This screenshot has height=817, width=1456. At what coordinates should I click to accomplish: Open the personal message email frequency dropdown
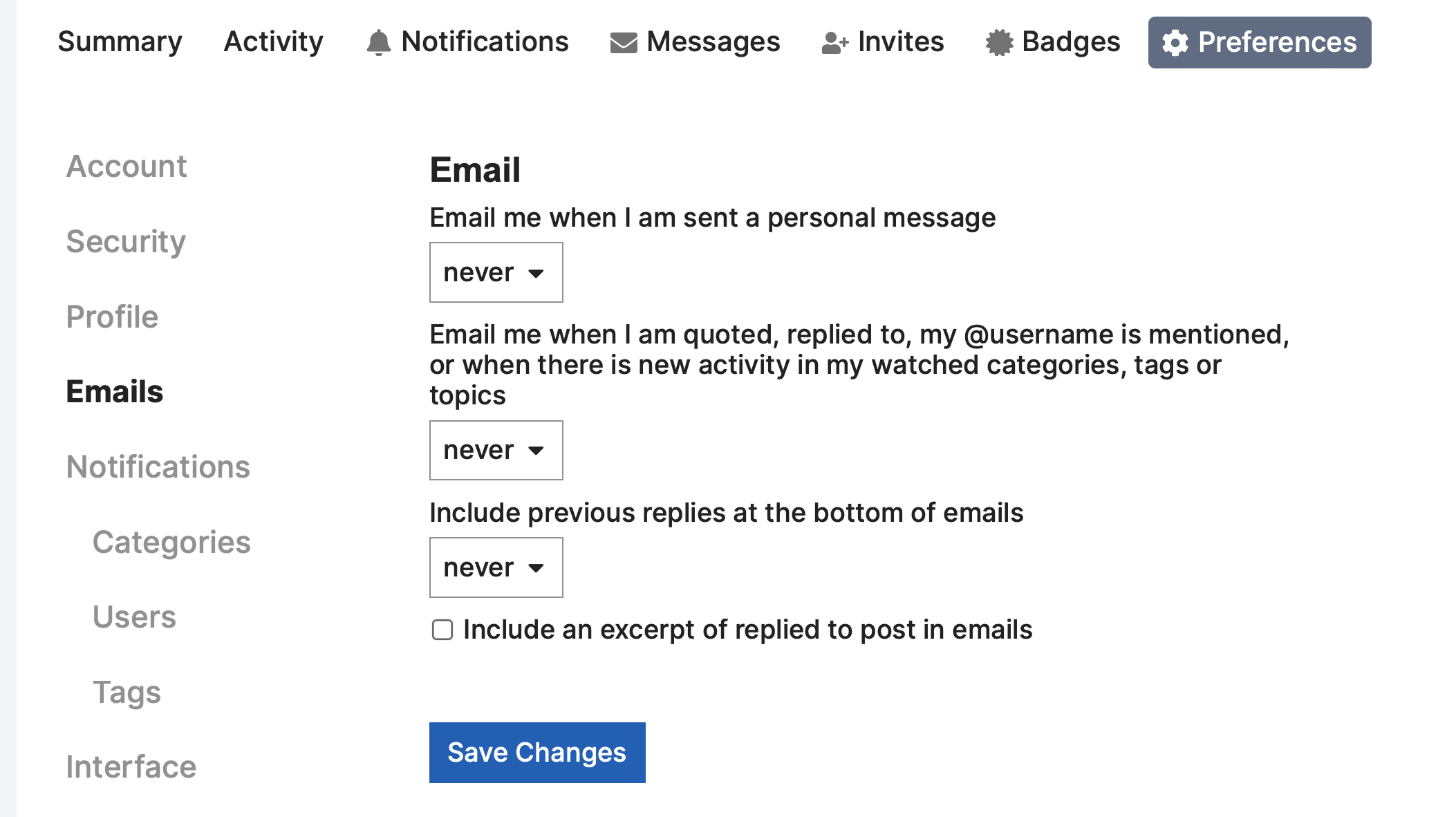pyautogui.click(x=496, y=272)
